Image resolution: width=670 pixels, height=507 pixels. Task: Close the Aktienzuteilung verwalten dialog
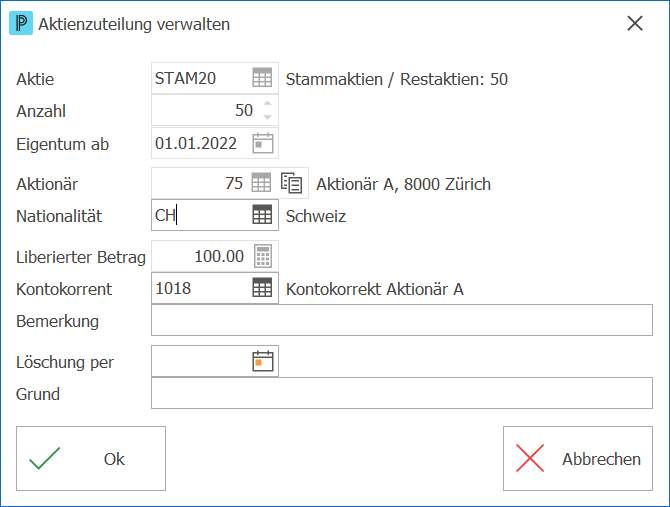pyautogui.click(x=635, y=23)
